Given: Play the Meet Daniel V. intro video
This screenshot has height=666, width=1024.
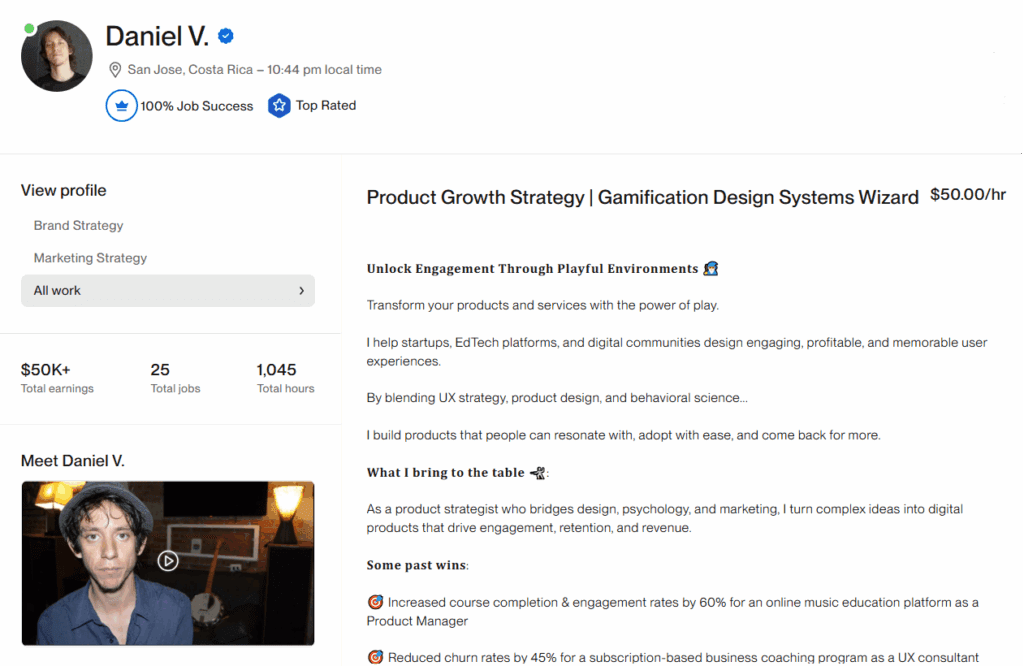Looking at the screenshot, I should (168, 561).
